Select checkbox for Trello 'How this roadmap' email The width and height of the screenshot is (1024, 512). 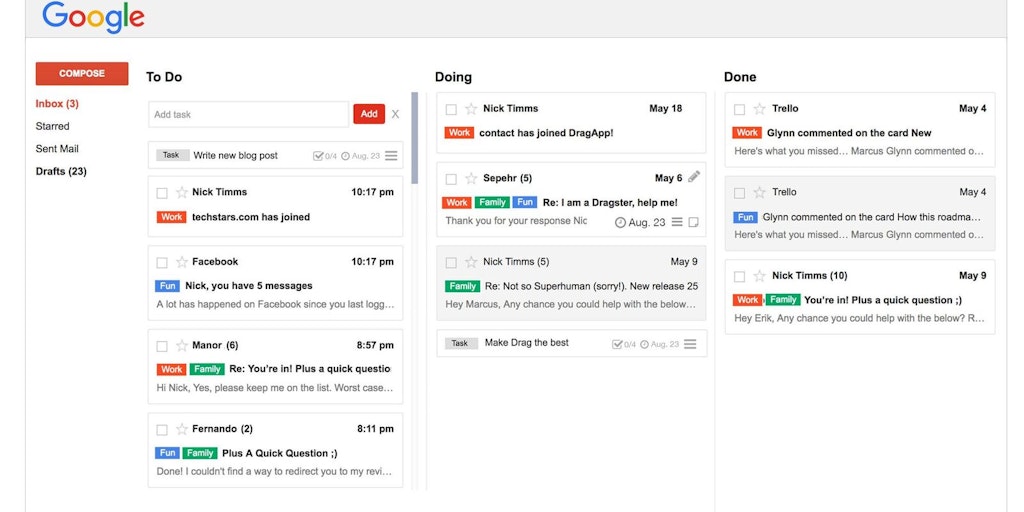tap(739, 193)
